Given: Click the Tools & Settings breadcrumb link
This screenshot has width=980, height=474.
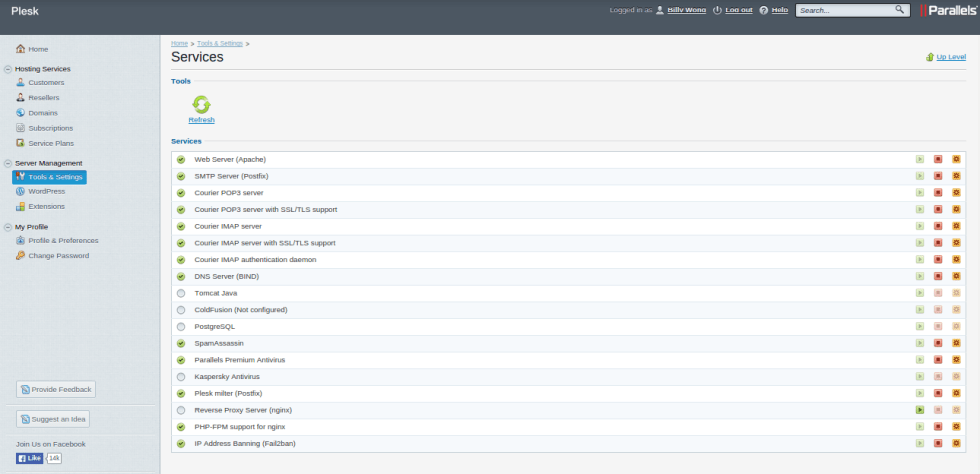Looking at the screenshot, I should [x=220, y=43].
